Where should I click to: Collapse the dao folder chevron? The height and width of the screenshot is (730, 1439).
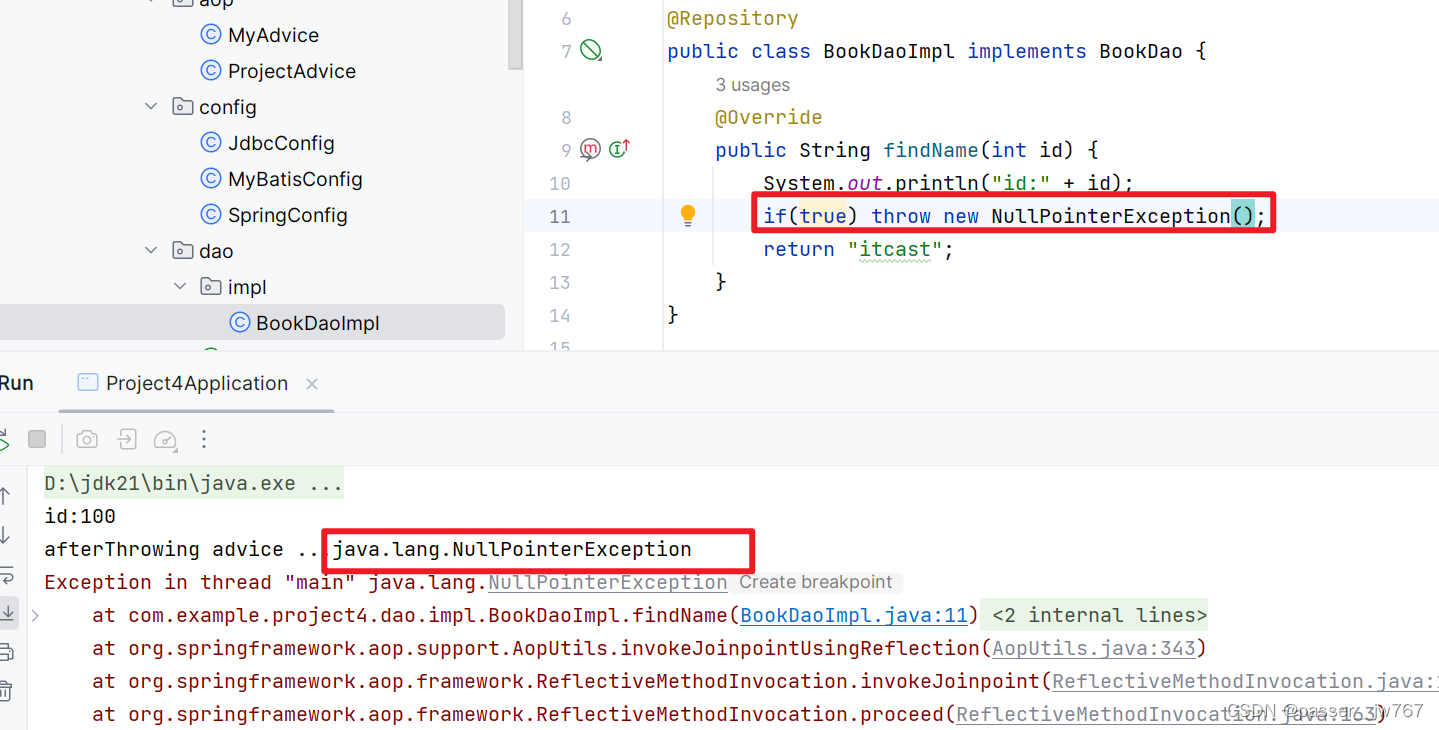pyautogui.click(x=151, y=251)
